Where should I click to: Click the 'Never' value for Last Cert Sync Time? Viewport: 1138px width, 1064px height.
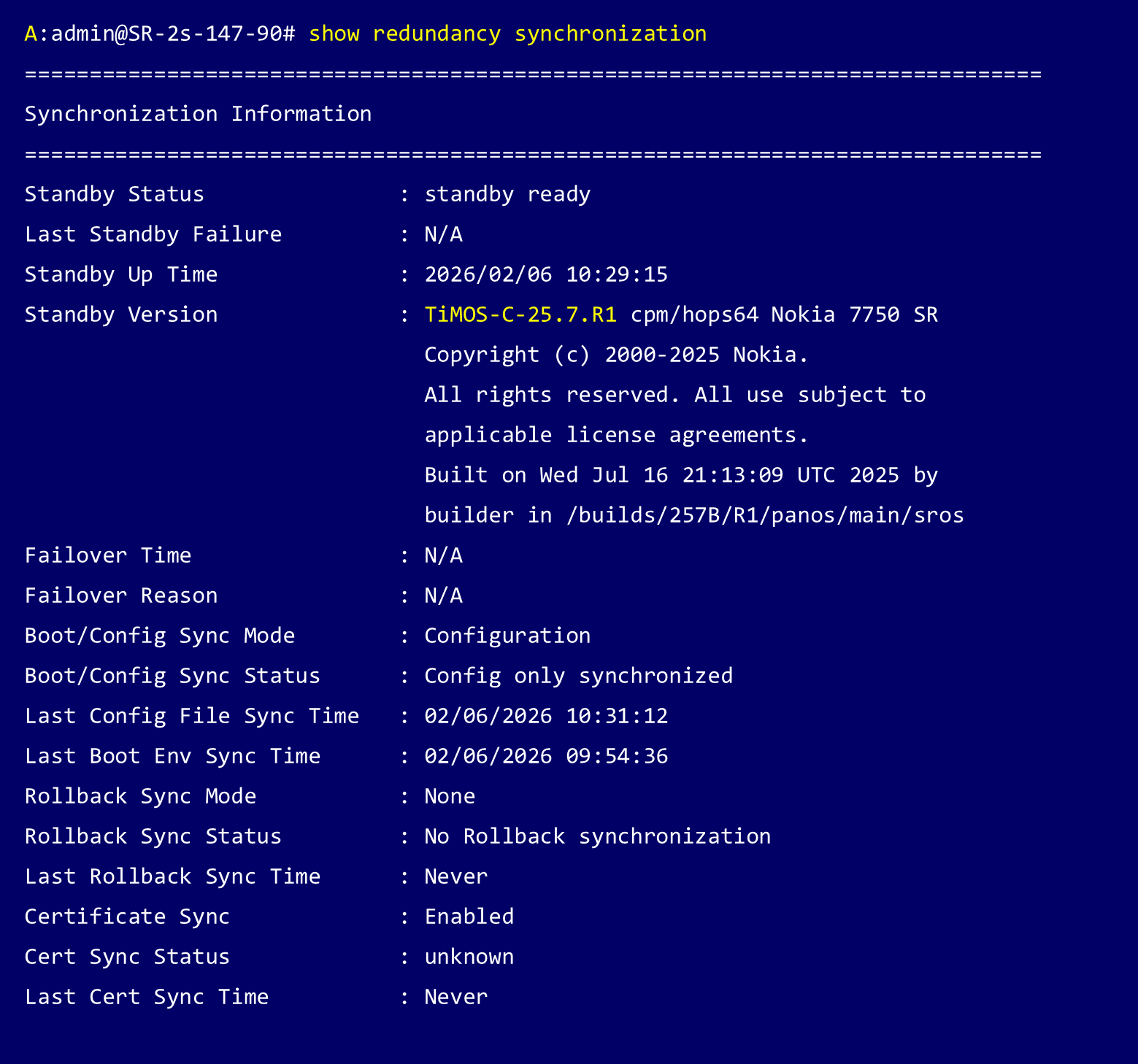pyautogui.click(x=456, y=997)
